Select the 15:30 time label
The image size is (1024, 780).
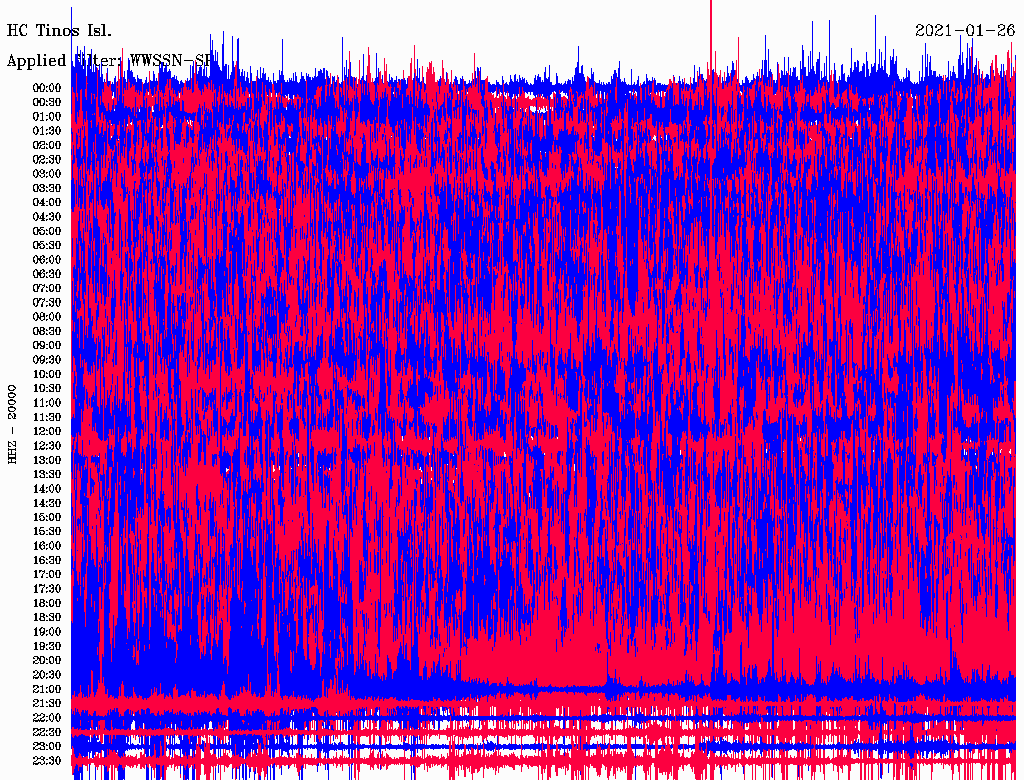46,532
